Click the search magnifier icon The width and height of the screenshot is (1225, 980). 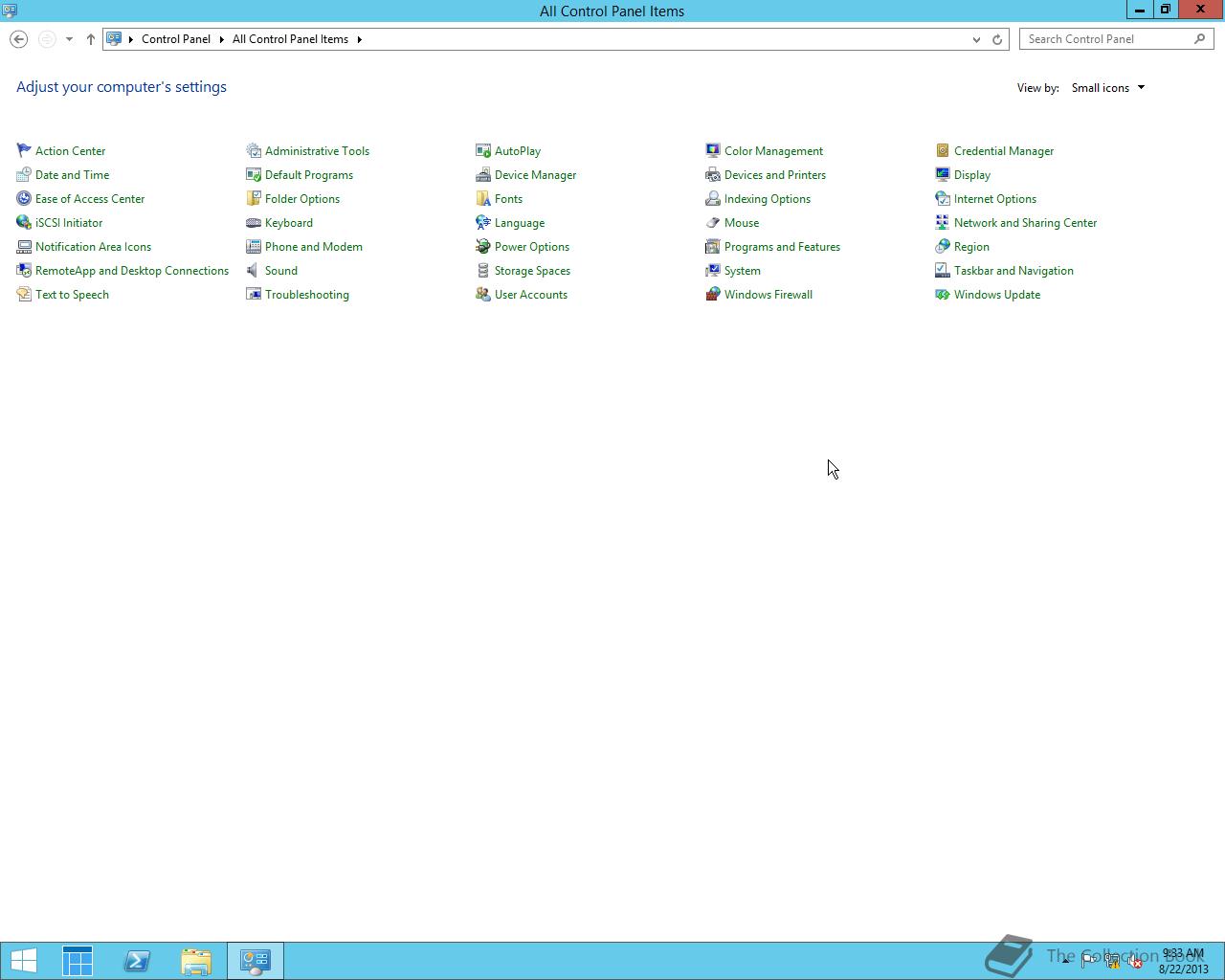pyautogui.click(x=1200, y=39)
